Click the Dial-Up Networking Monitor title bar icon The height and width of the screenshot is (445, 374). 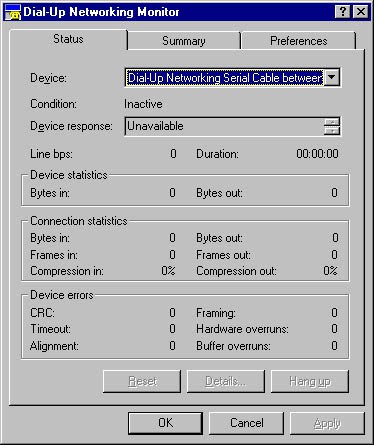13,12
